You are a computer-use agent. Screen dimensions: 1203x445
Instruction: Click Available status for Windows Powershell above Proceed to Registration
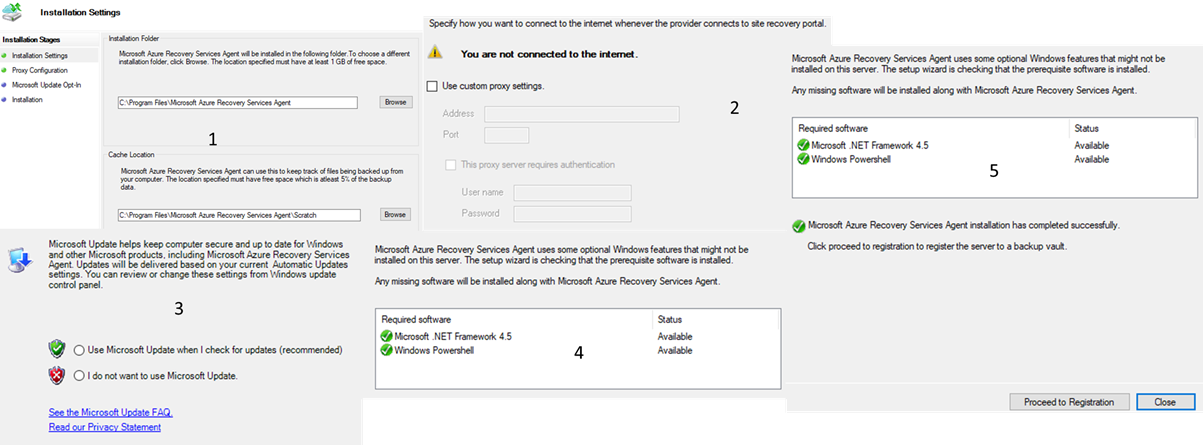1091,159
